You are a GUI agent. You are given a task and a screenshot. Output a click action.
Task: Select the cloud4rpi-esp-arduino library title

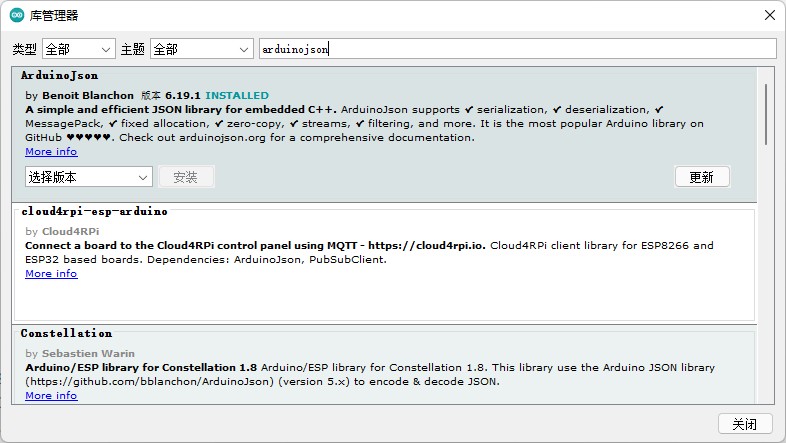click(x=94, y=211)
